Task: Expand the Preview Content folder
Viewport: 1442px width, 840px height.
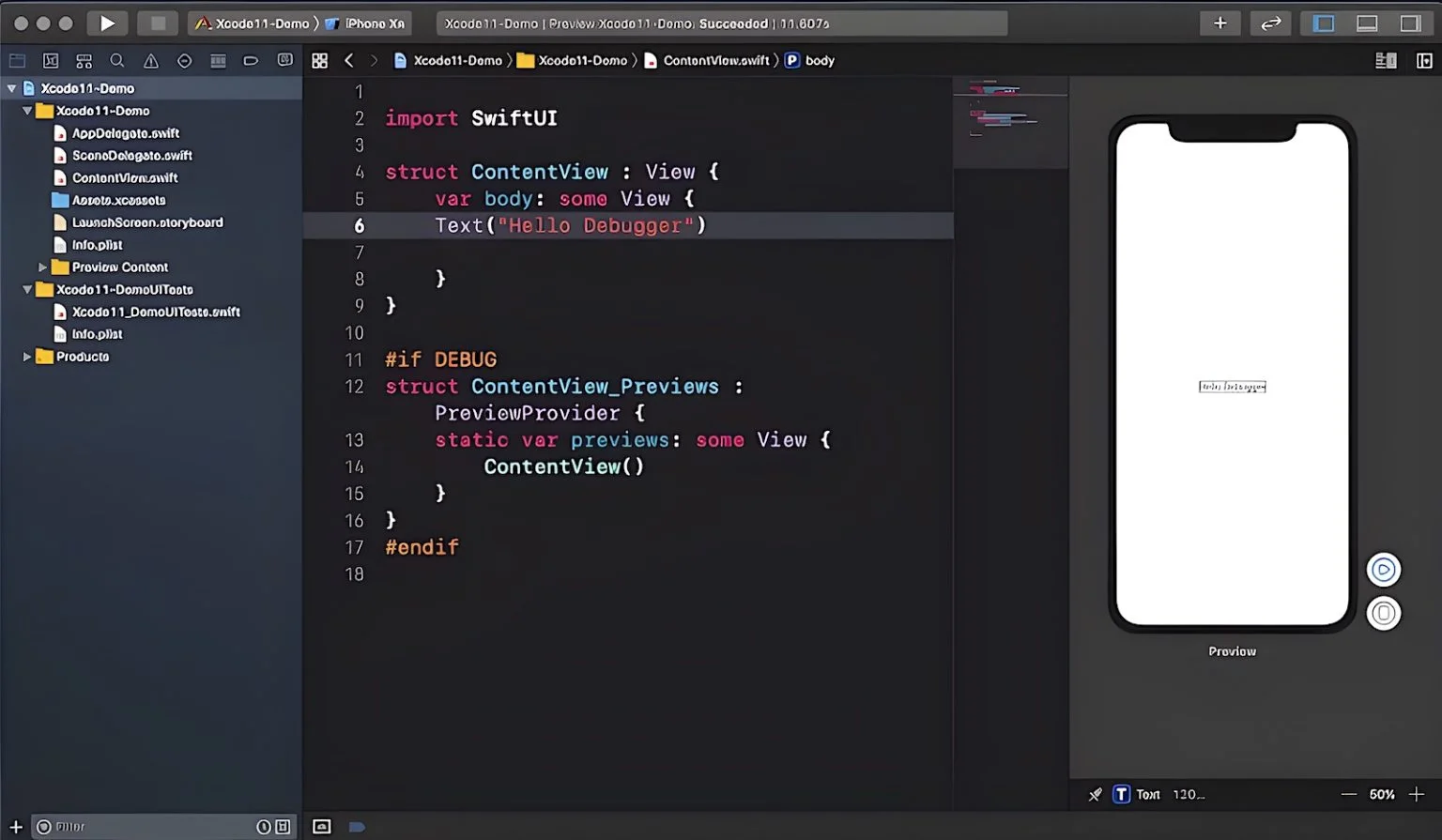Action: point(42,267)
